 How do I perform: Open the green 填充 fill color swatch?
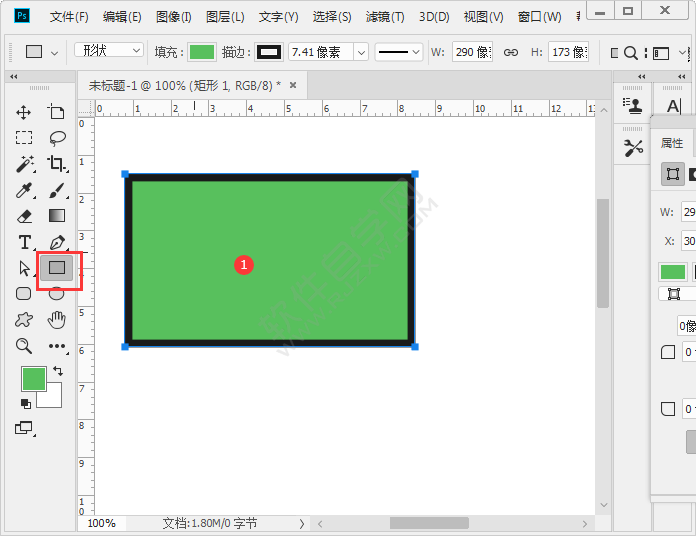pos(202,52)
